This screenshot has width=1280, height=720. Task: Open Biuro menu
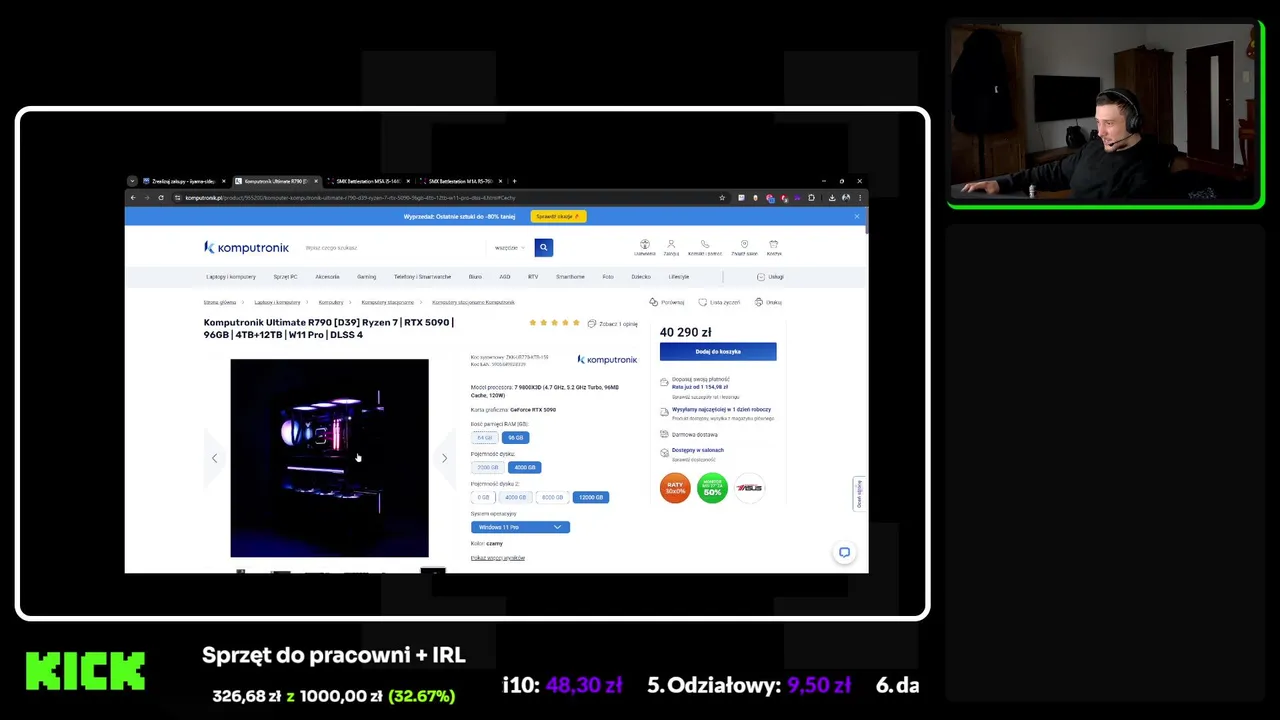[x=475, y=277]
